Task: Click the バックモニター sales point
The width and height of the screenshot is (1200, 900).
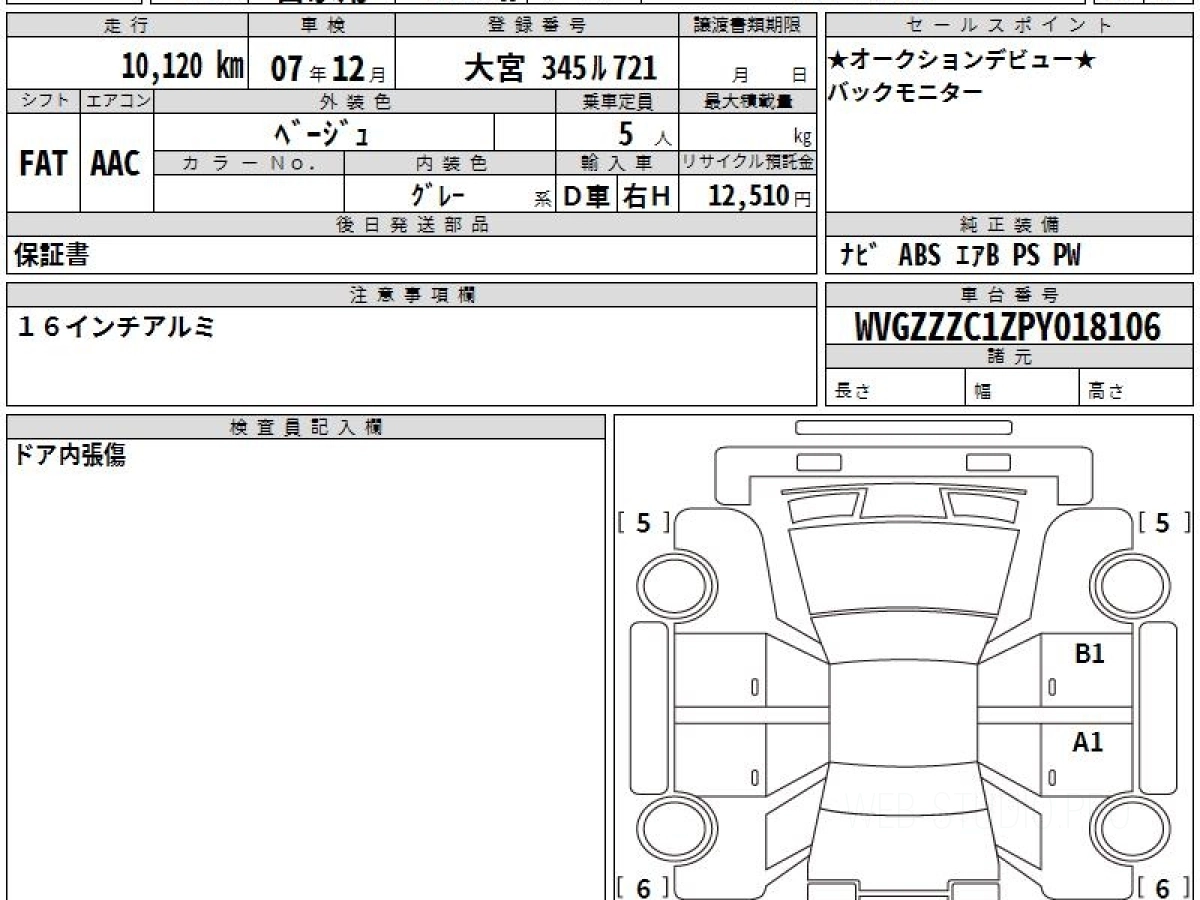Action: pyautogui.click(x=905, y=92)
